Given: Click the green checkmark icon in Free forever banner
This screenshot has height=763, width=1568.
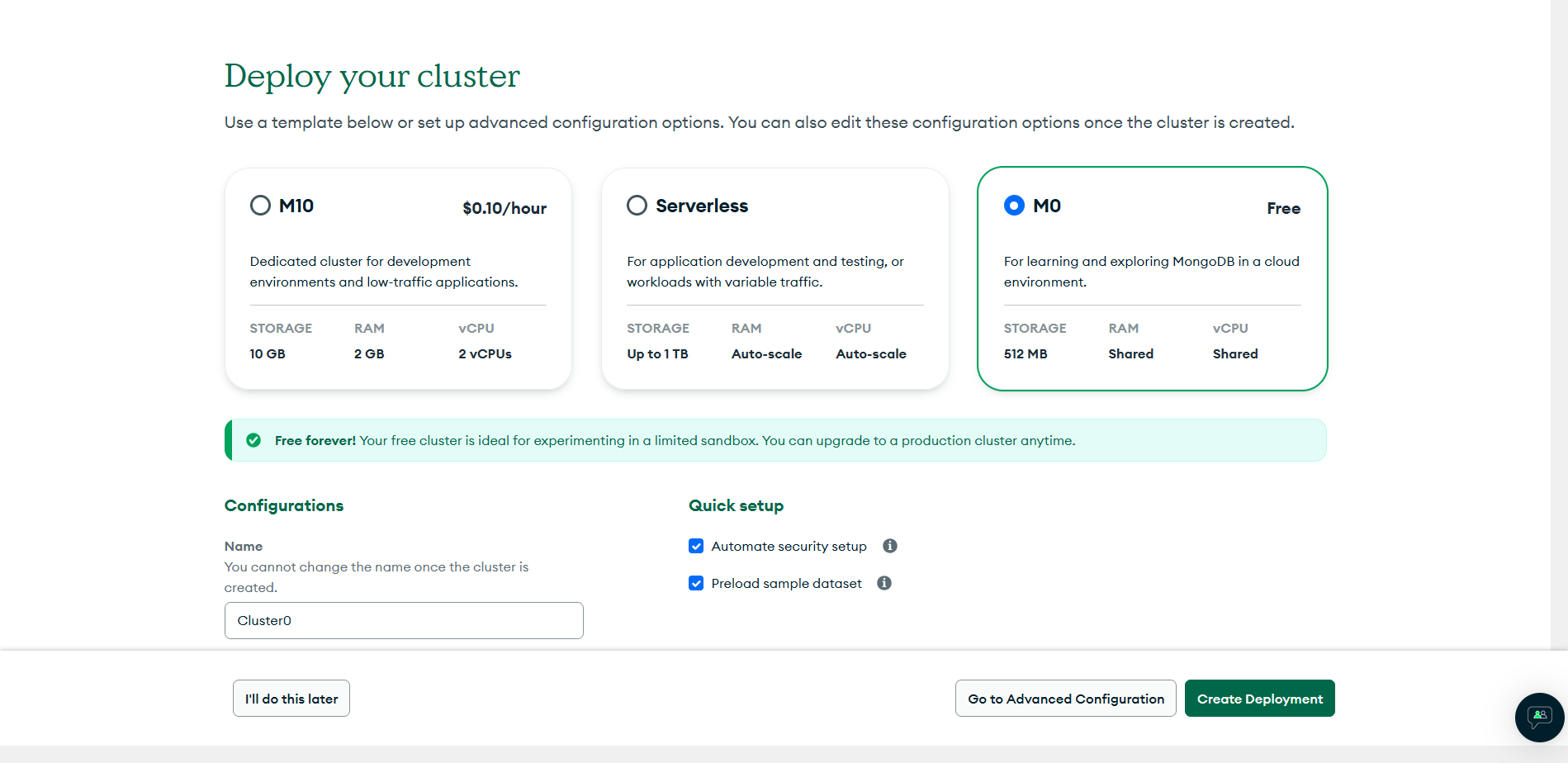Looking at the screenshot, I should pyautogui.click(x=253, y=440).
